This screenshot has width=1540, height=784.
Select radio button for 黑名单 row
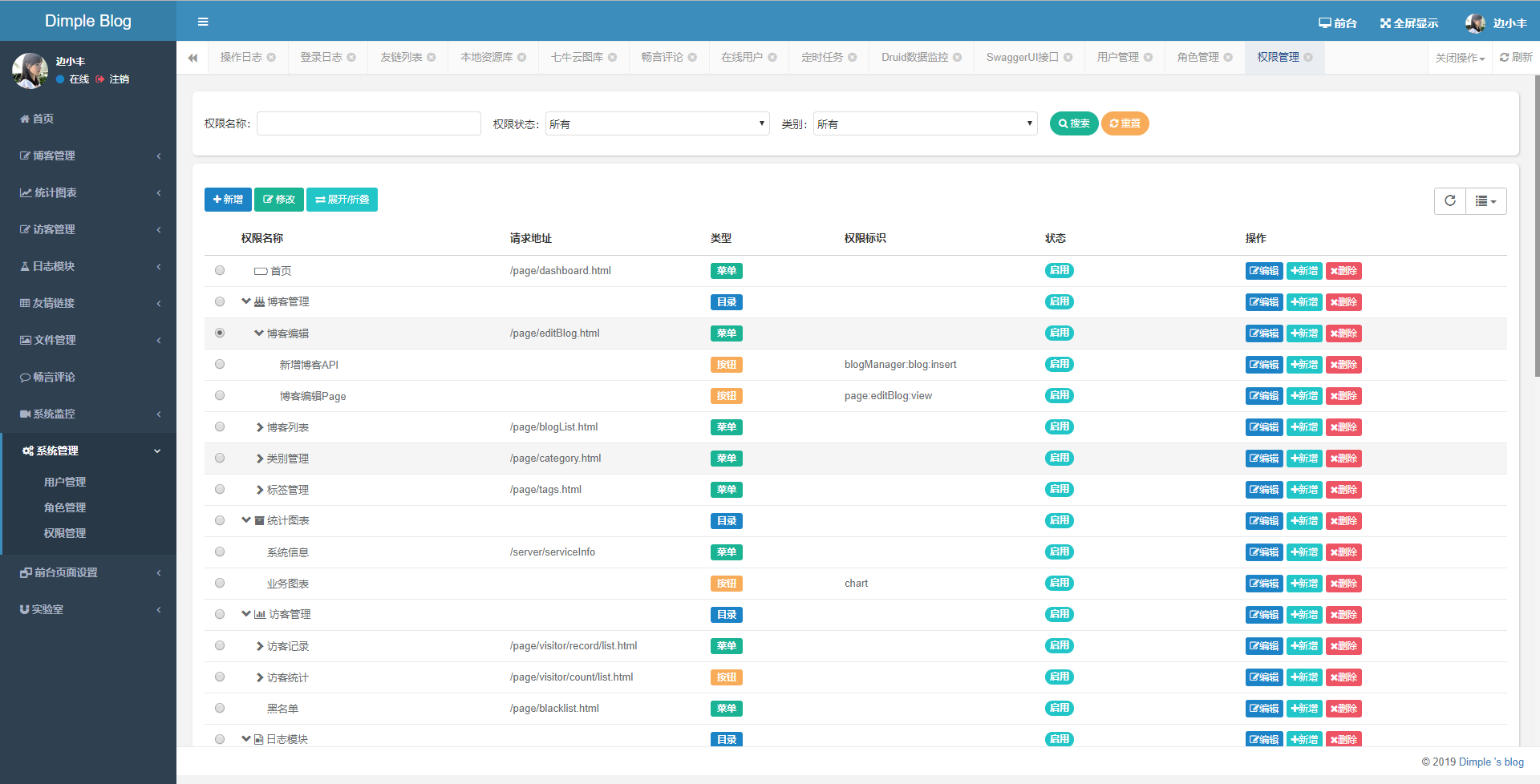pos(220,709)
